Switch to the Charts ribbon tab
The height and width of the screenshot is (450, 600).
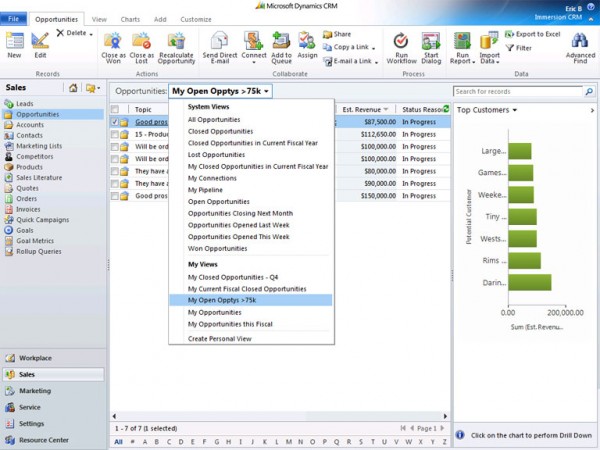click(130, 19)
